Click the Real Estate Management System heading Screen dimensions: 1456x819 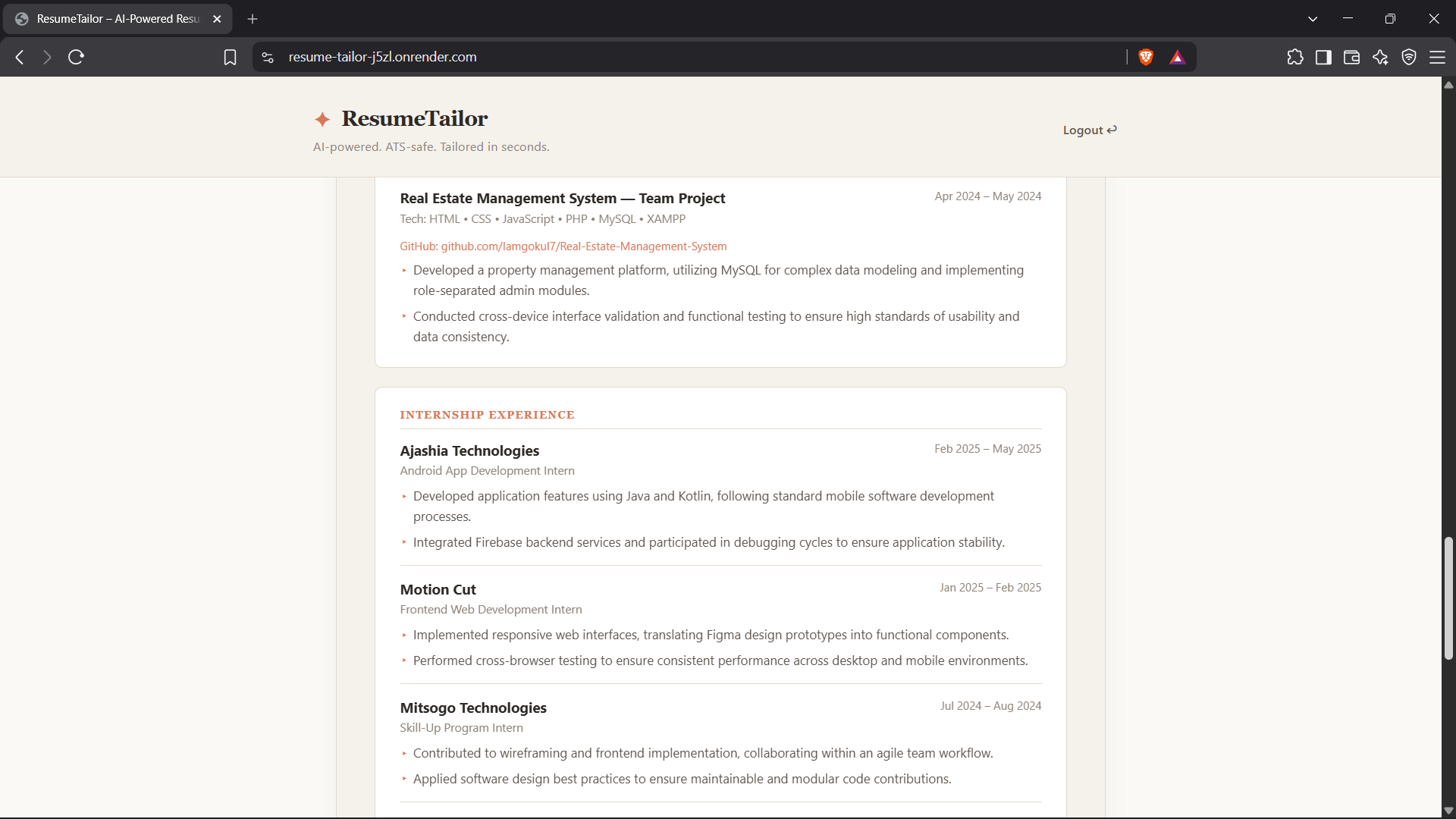563,199
